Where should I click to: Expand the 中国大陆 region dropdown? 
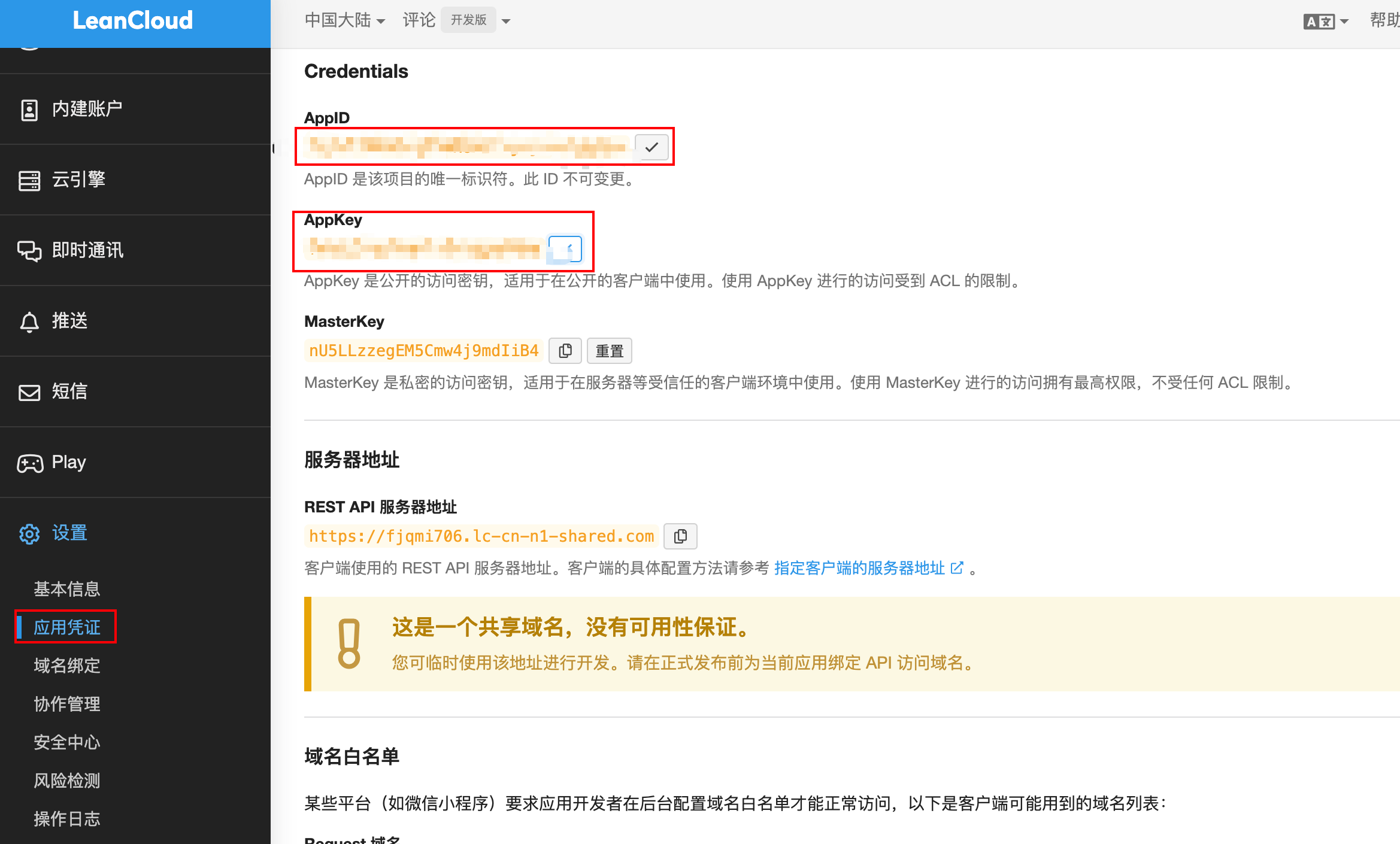click(x=344, y=20)
